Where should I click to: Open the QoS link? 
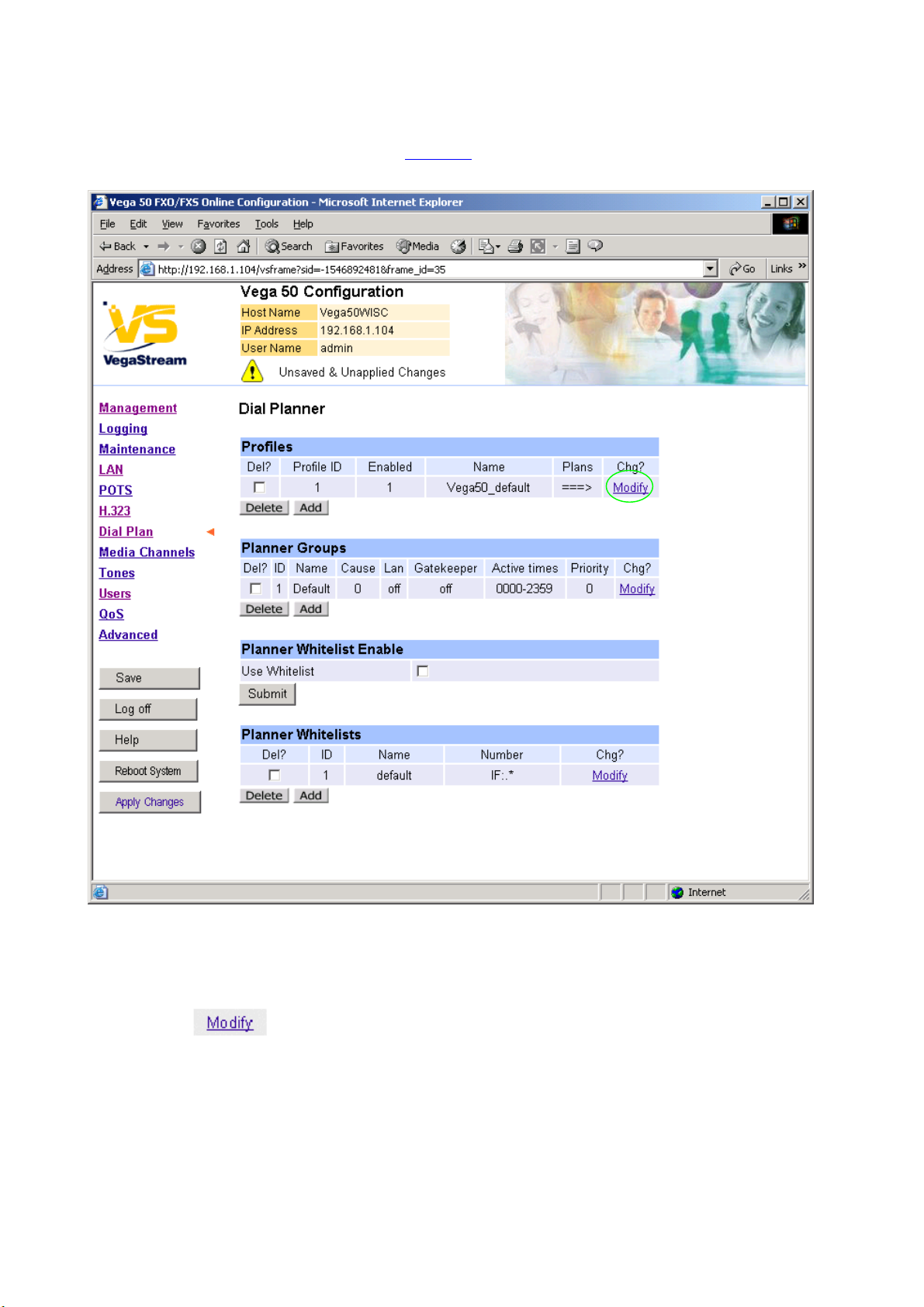coord(112,614)
